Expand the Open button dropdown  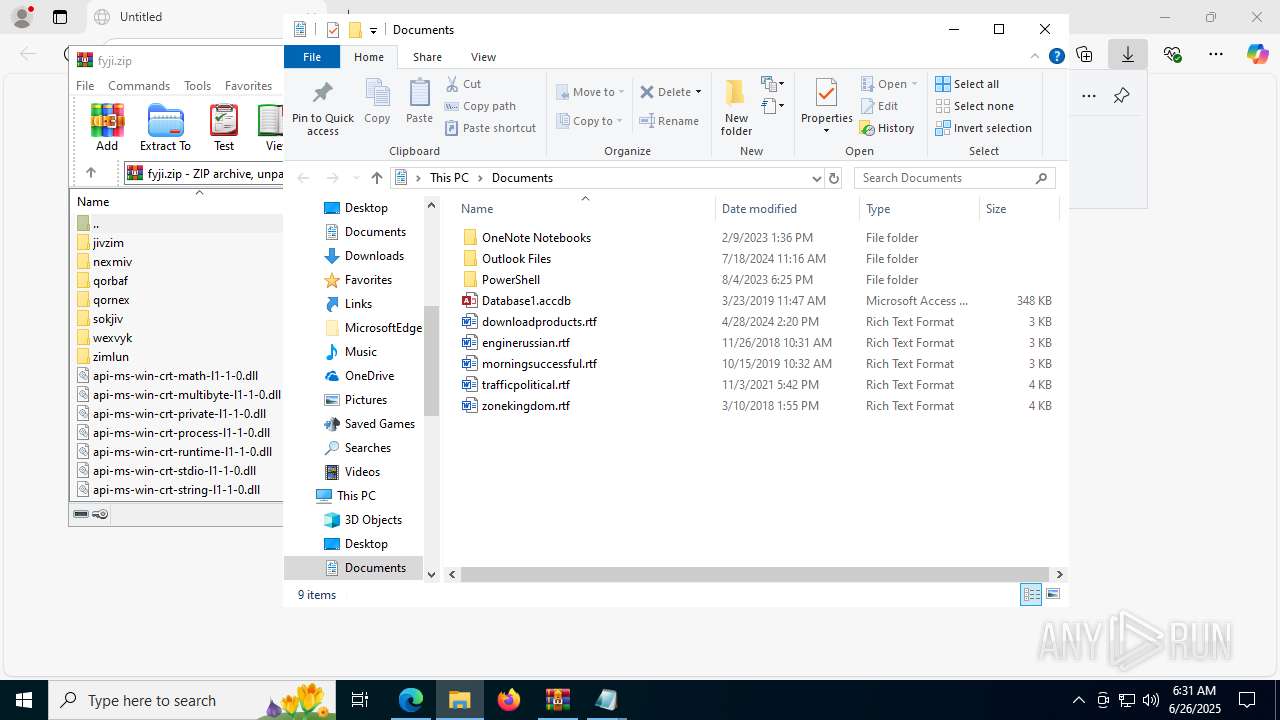click(914, 84)
